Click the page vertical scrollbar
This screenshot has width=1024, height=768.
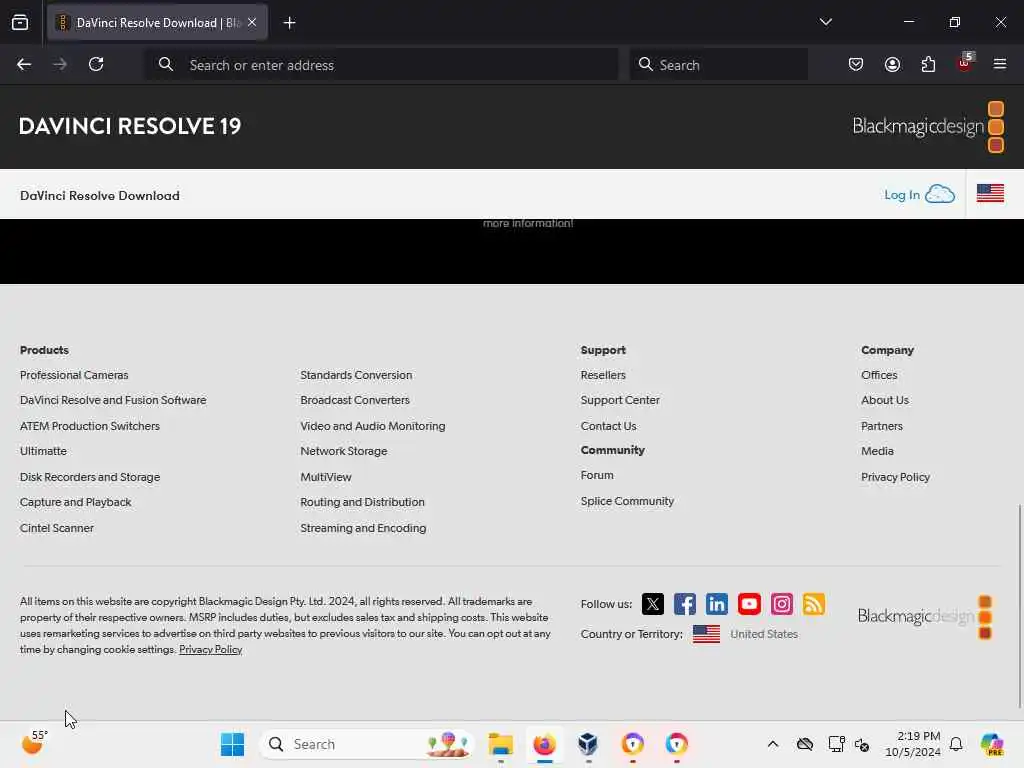tap(1019, 605)
